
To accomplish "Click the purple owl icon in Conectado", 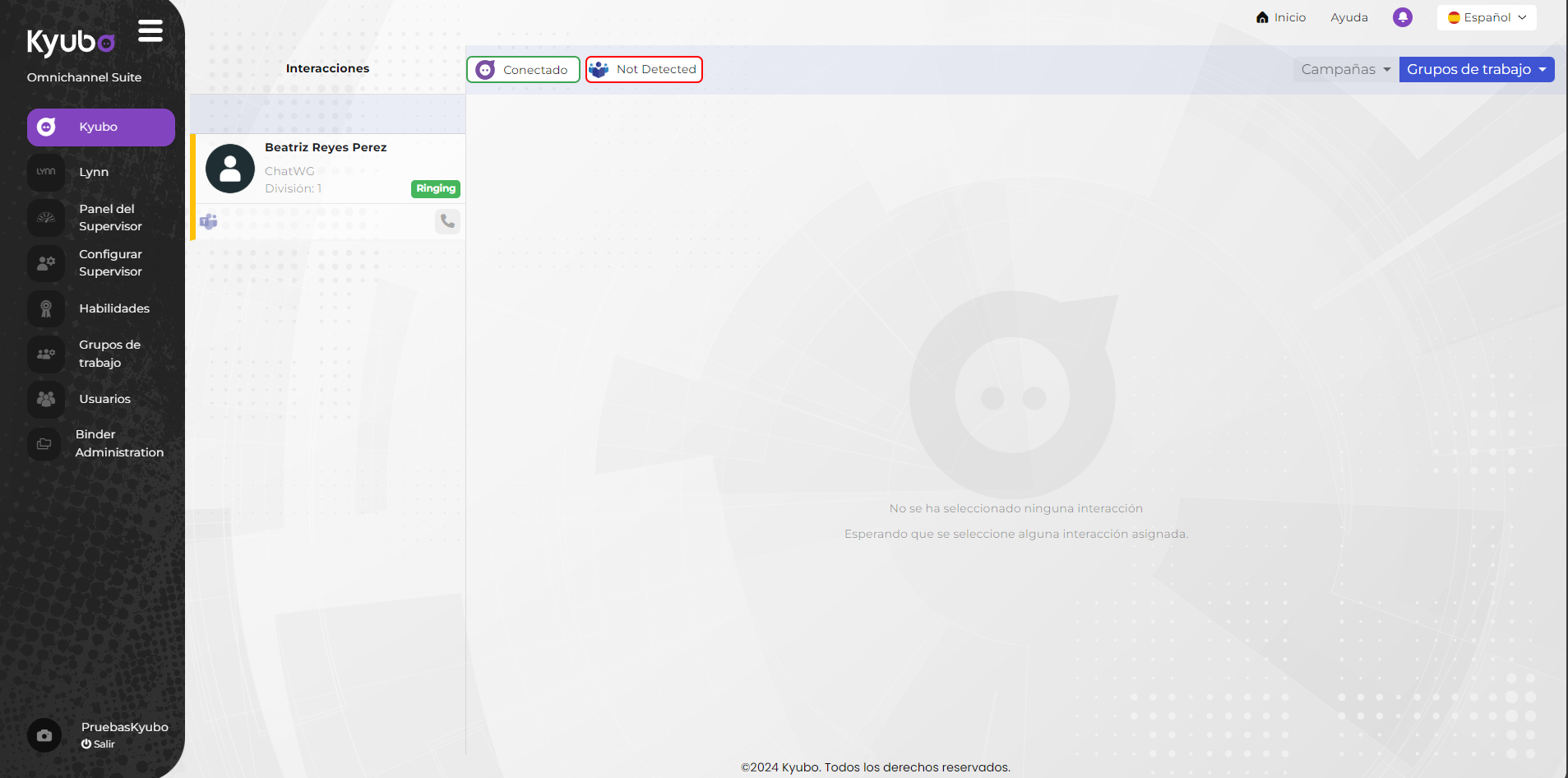I will click(486, 70).
